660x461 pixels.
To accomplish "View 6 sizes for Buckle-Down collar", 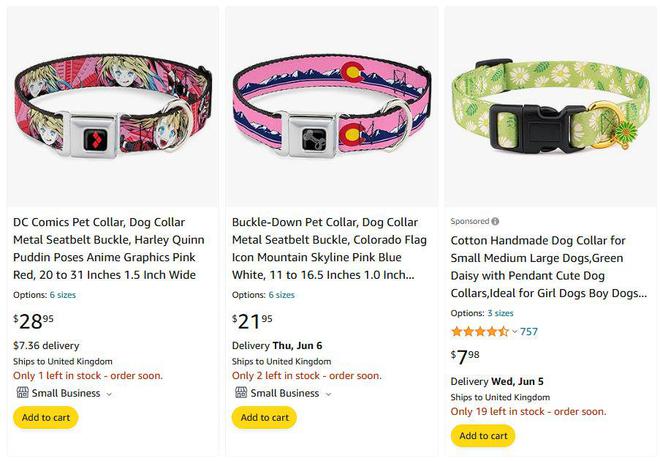I will coord(282,295).
